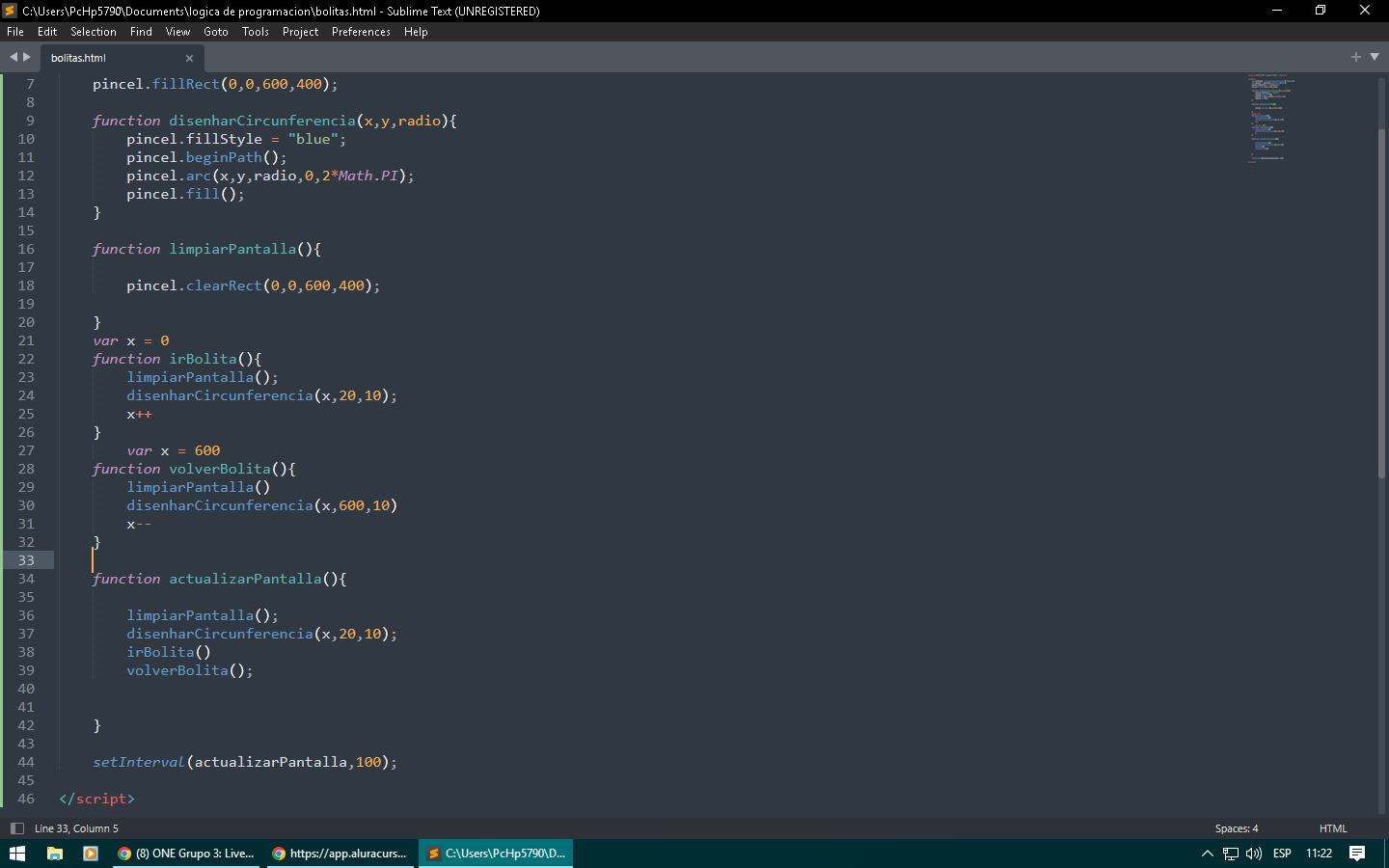1389x868 pixels.
Task: Click value 600 on line 27
Action: click(207, 450)
